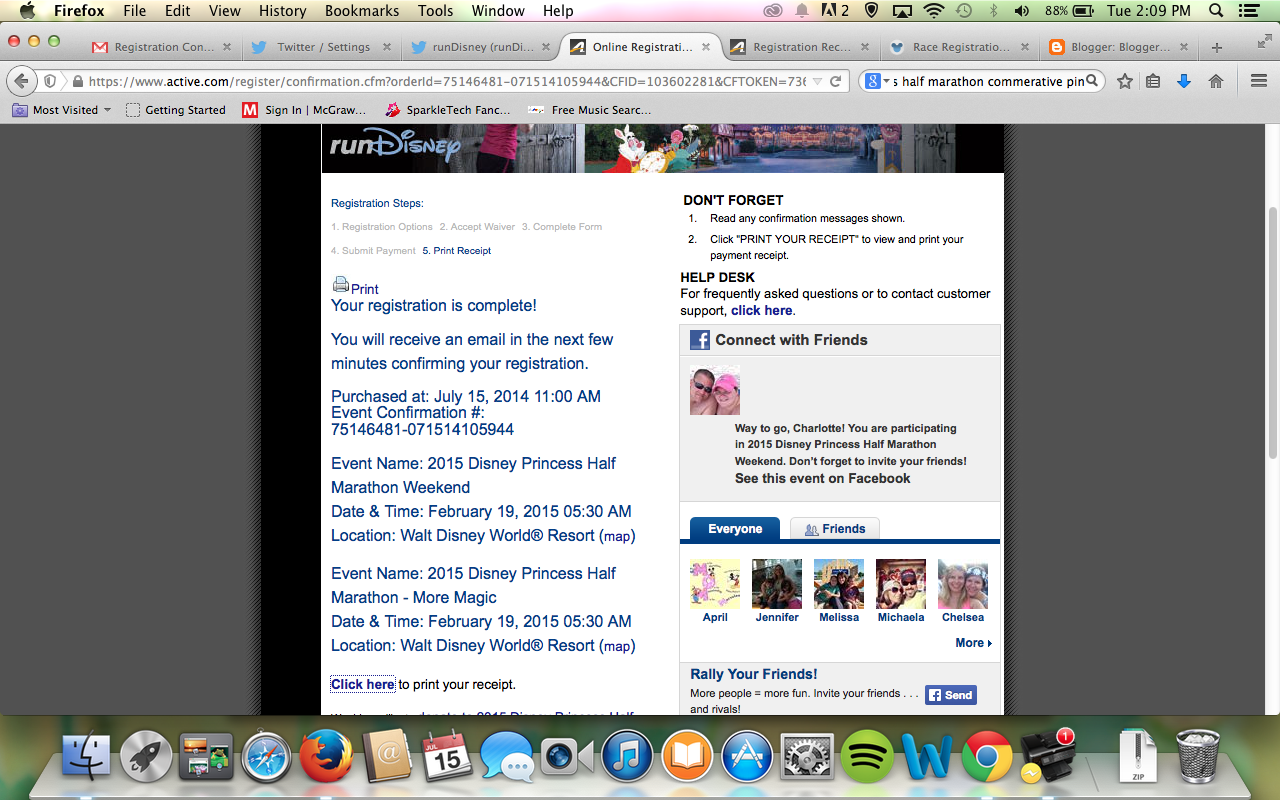
Task: Select the Friends tab in the Facebook widget
Action: pyautogui.click(x=835, y=529)
